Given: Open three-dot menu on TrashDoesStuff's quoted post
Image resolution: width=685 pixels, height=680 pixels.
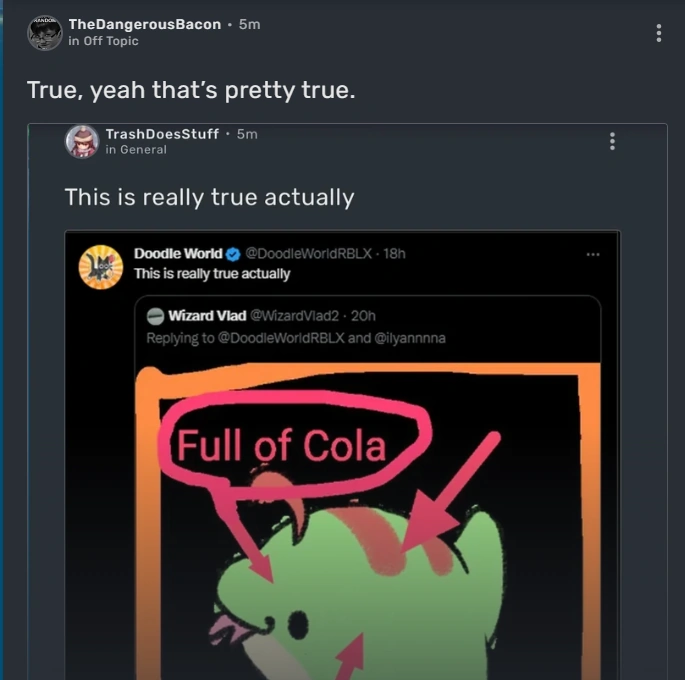Looking at the screenshot, I should 612,141.
